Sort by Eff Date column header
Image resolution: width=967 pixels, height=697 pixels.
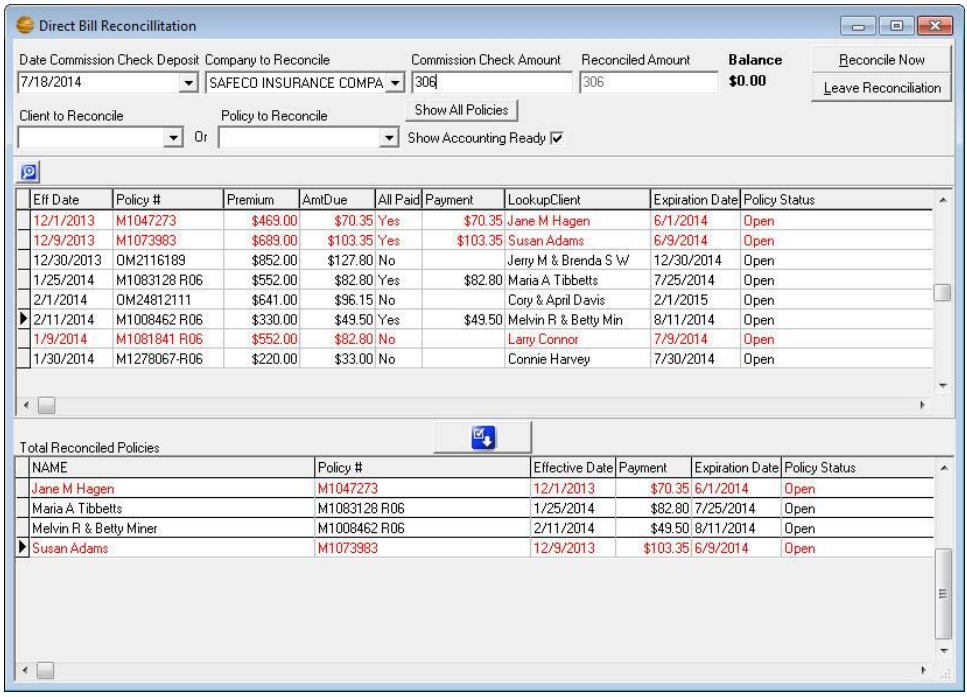tap(72, 200)
